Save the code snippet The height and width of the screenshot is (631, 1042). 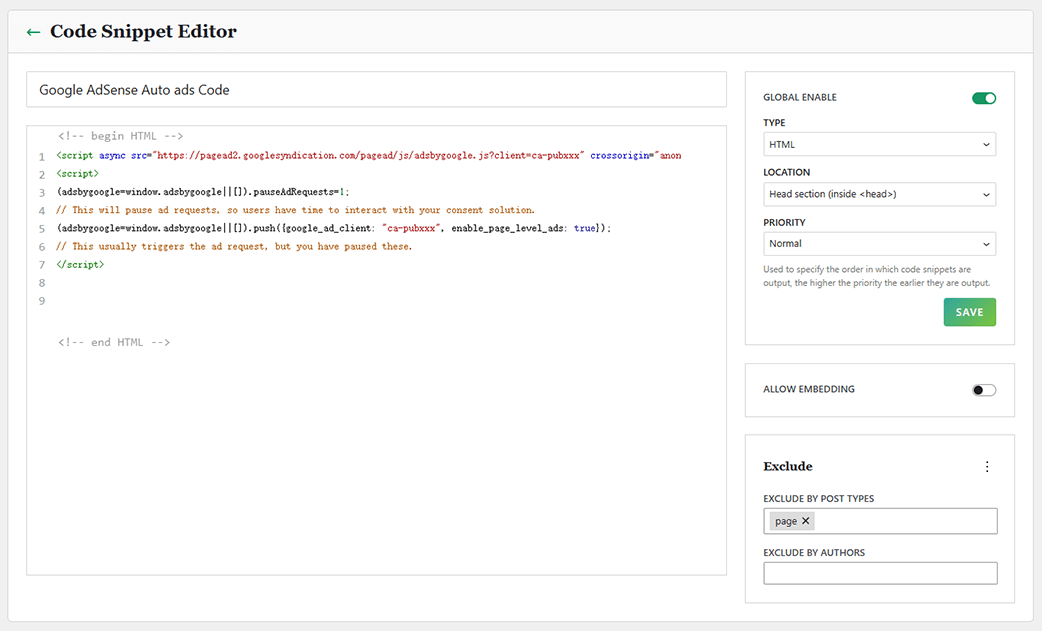coord(969,312)
